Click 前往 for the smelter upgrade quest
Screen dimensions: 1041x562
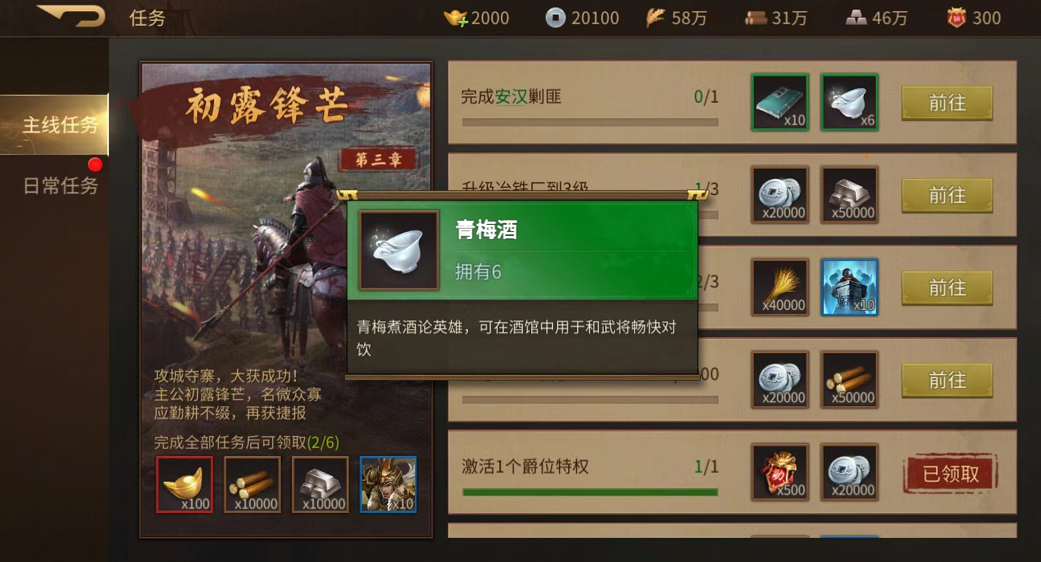click(947, 195)
